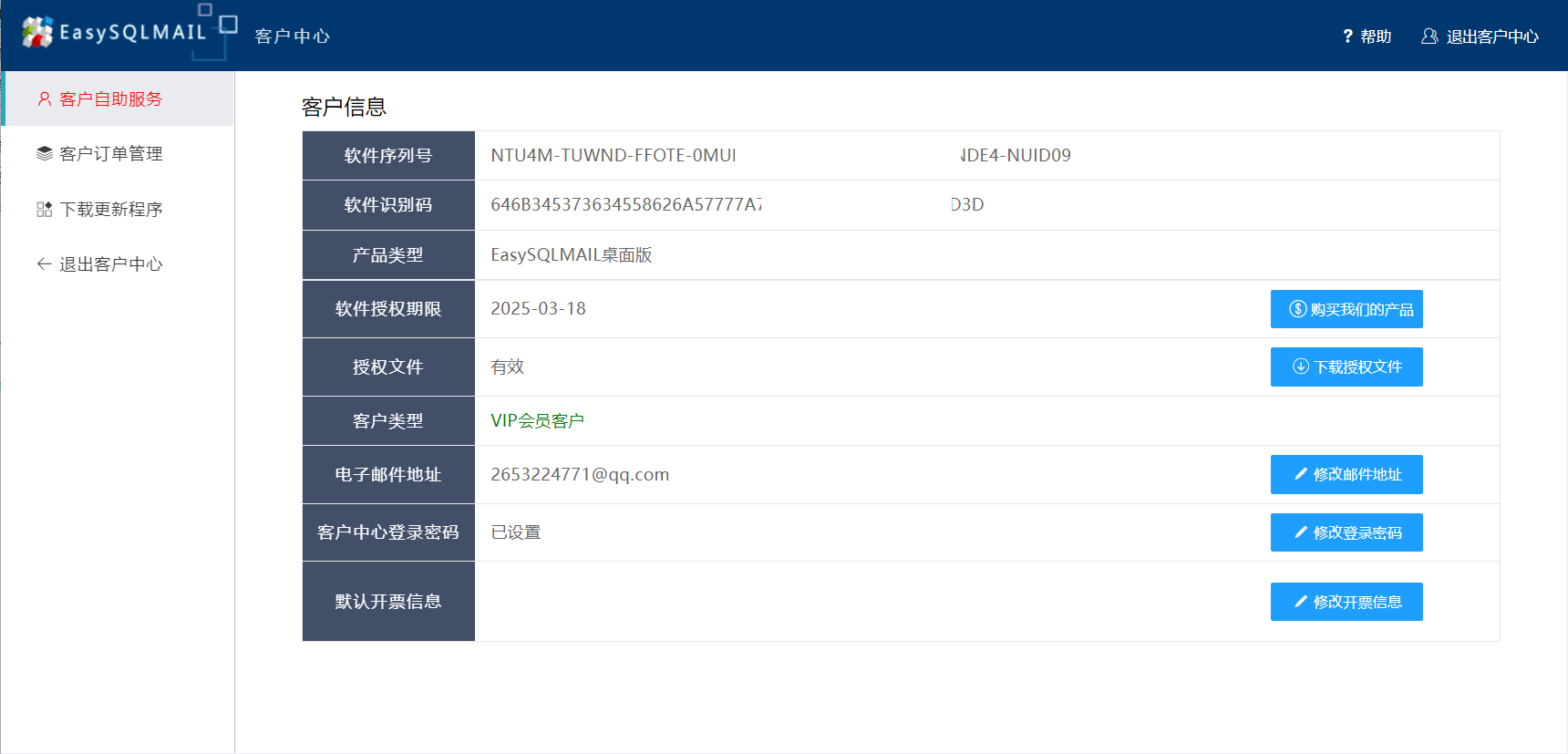Click the person icon beside 客户自助服务
The height and width of the screenshot is (754, 1568).
pos(44,98)
